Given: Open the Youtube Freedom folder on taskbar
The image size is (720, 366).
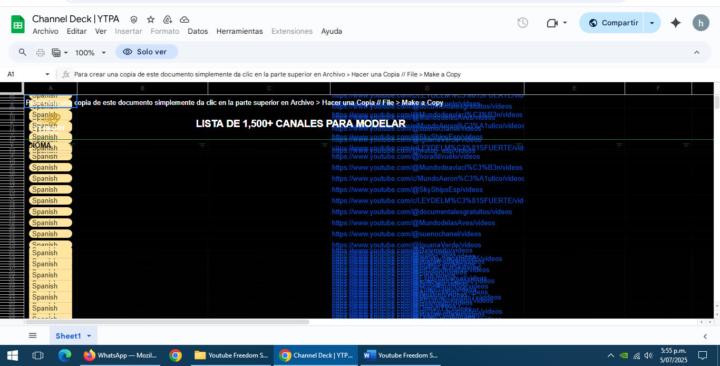Looking at the screenshot, I should tap(231, 355).
